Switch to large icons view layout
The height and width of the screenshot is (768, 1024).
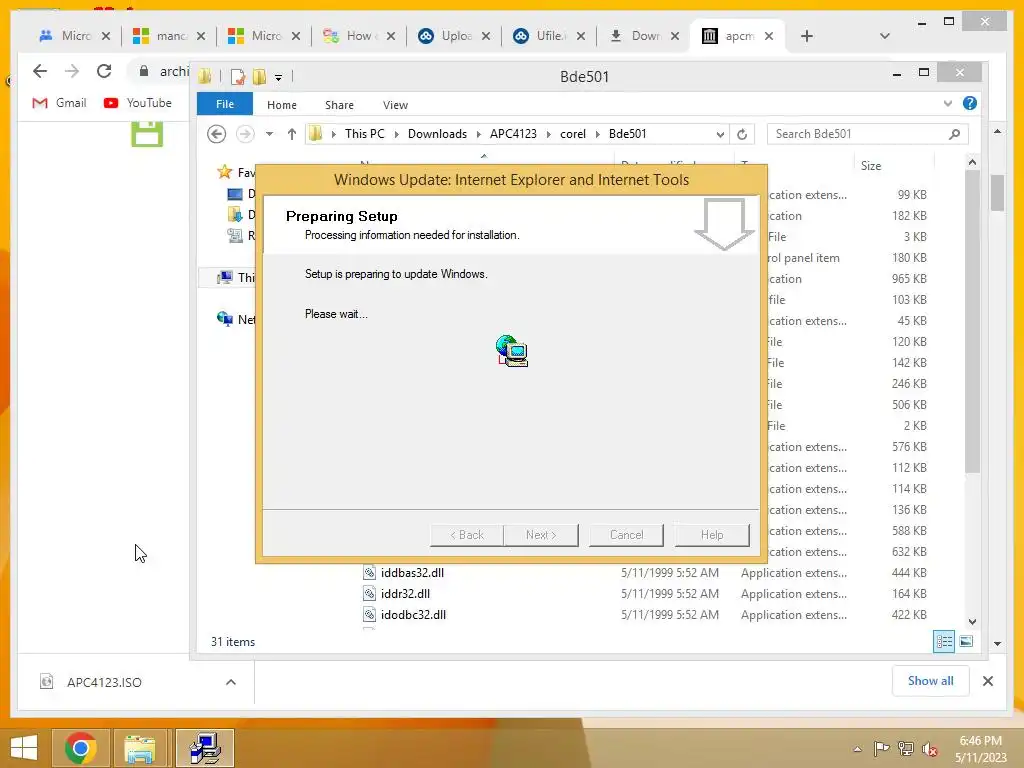click(x=967, y=642)
